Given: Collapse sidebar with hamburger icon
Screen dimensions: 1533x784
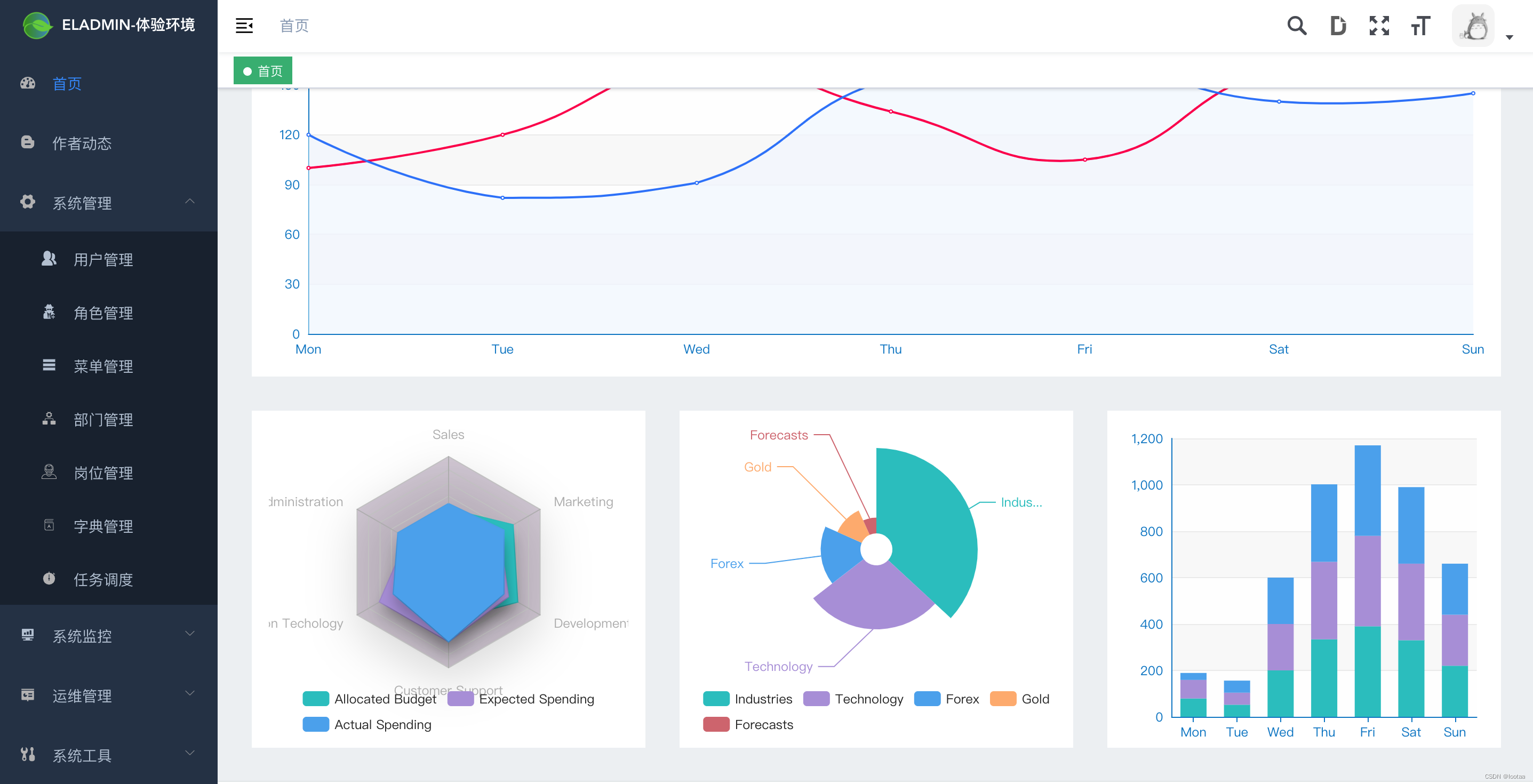Looking at the screenshot, I should point(244,26).
